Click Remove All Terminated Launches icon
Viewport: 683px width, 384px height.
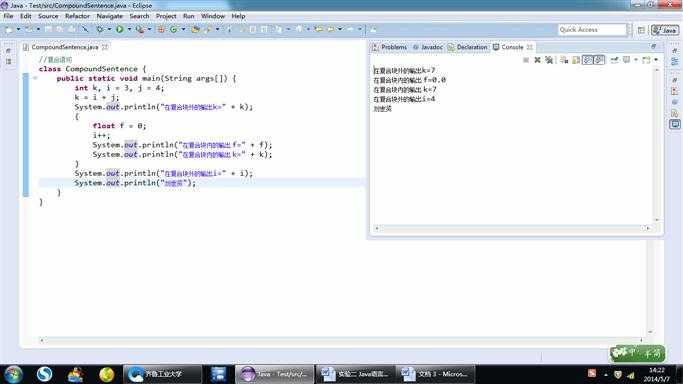pyautogui.click(x=549, y=60)
